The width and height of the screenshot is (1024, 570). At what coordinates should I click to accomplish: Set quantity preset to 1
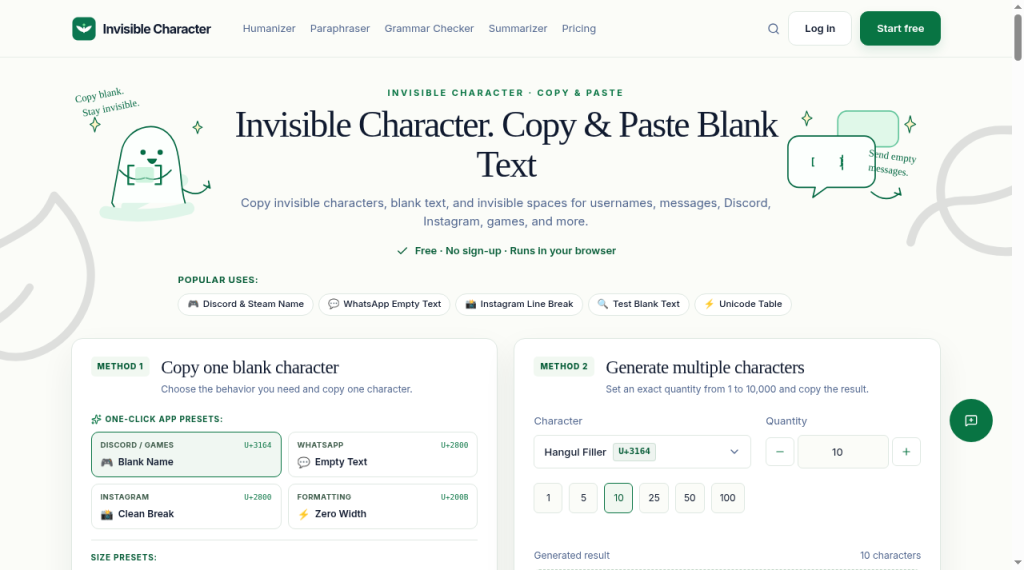click(548, 498)
